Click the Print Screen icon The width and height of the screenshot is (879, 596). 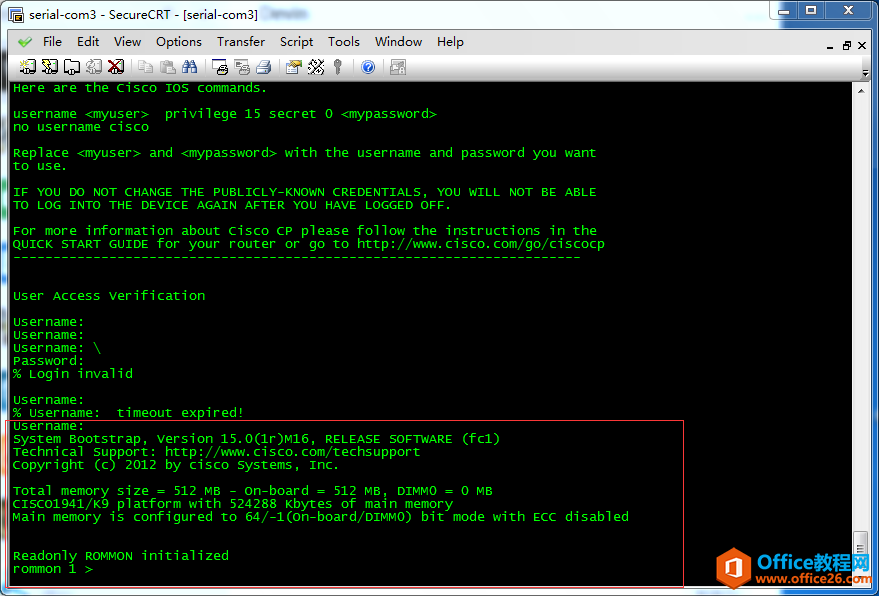point(220,67)
